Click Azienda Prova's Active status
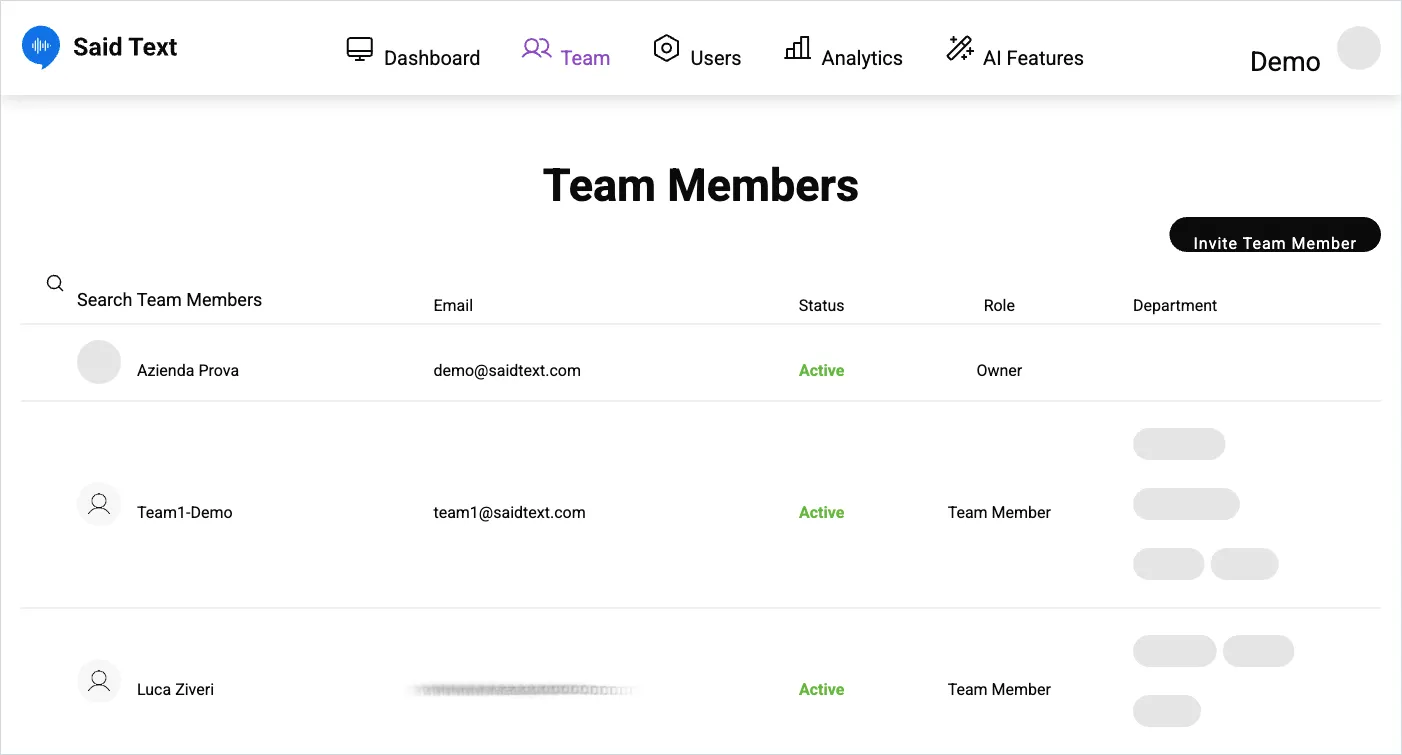Image resolution: width=1402 pixels, height=755 pixels. (821, 371)
